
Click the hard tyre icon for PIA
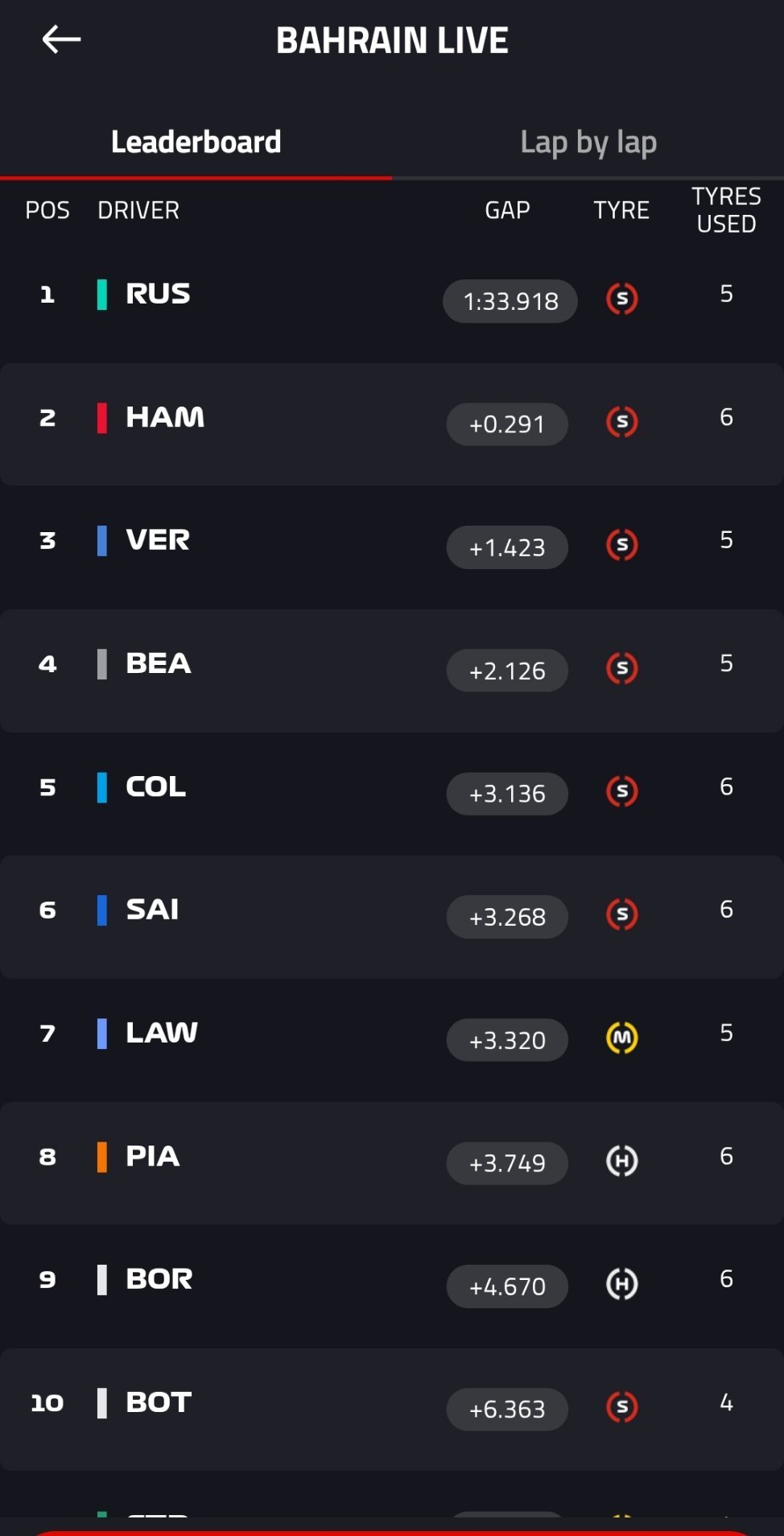[621, 1161]
